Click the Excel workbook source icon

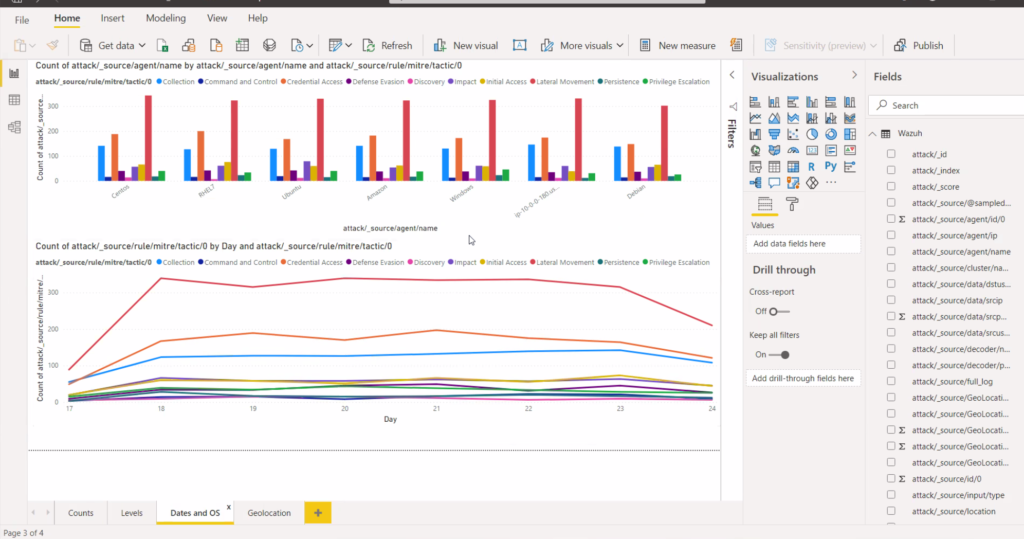(163, 46)
